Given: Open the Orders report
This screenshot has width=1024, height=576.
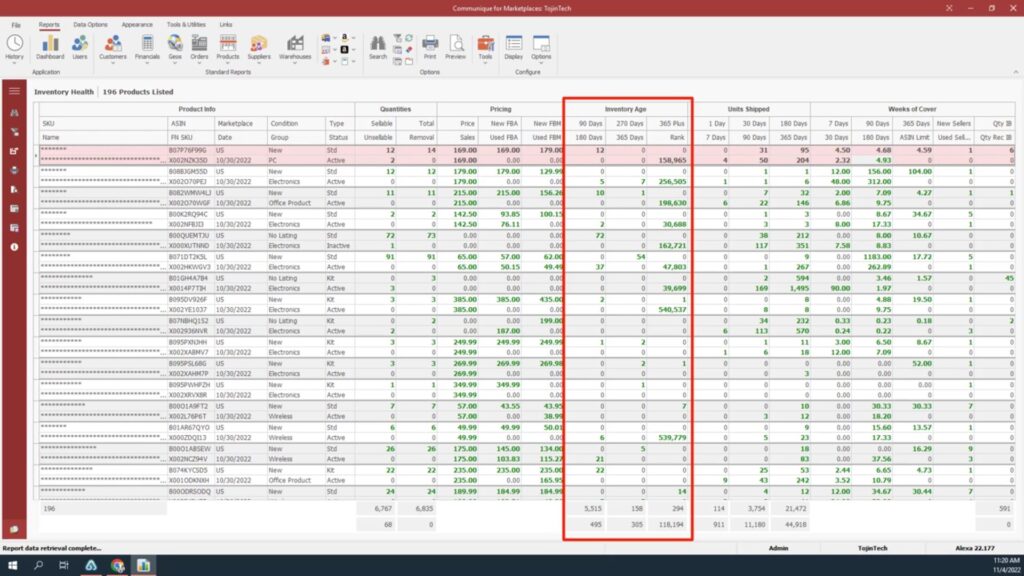Looking at the screenshot, I should point(197,45).
